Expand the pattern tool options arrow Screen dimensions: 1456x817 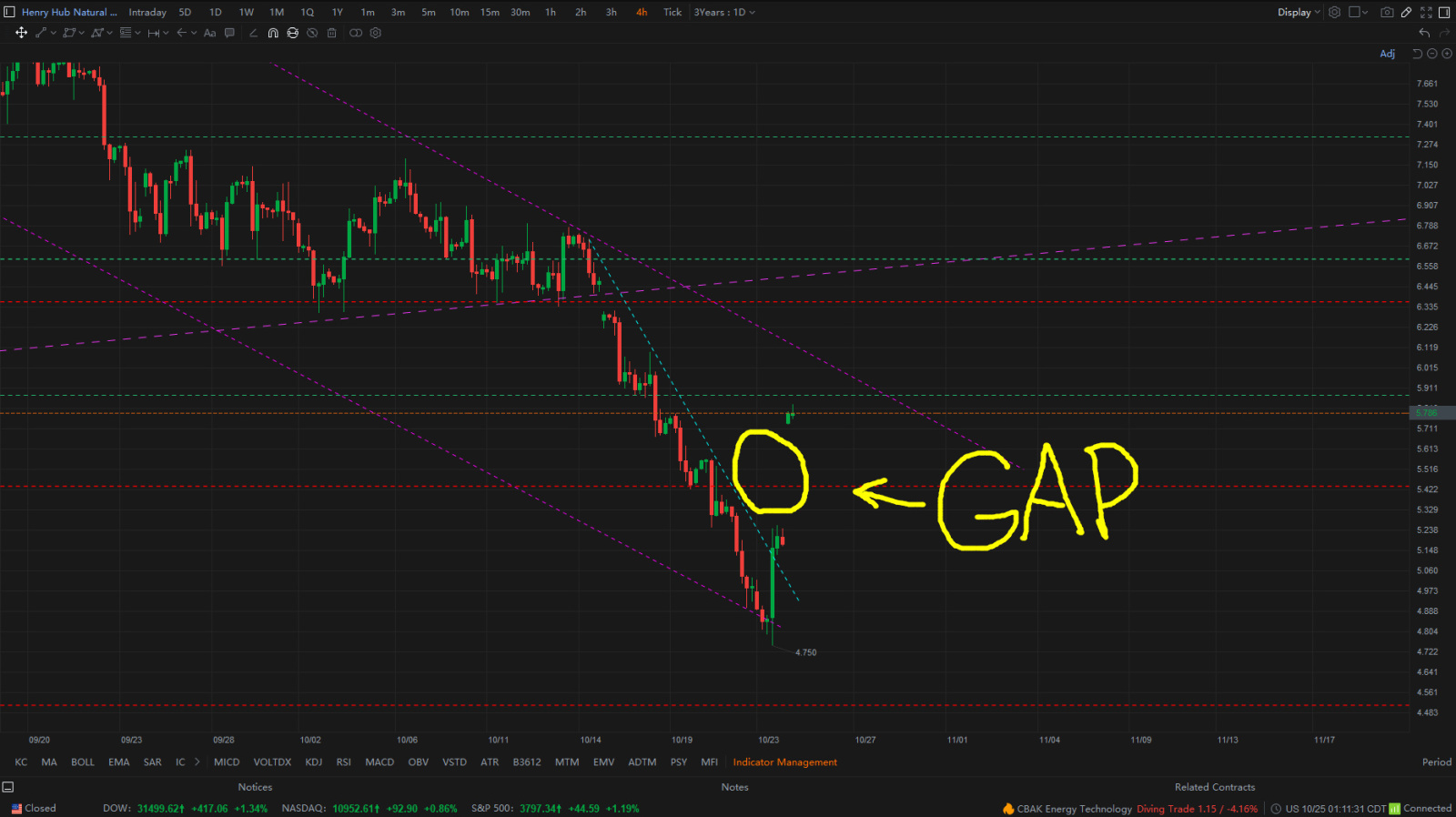110,33
